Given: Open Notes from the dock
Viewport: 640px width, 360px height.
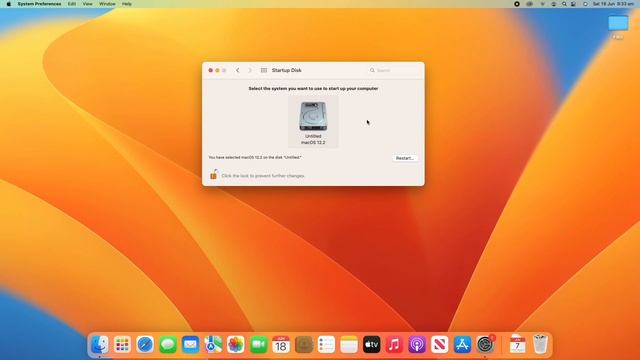Looking at the screenshot, I should (349, 344).
